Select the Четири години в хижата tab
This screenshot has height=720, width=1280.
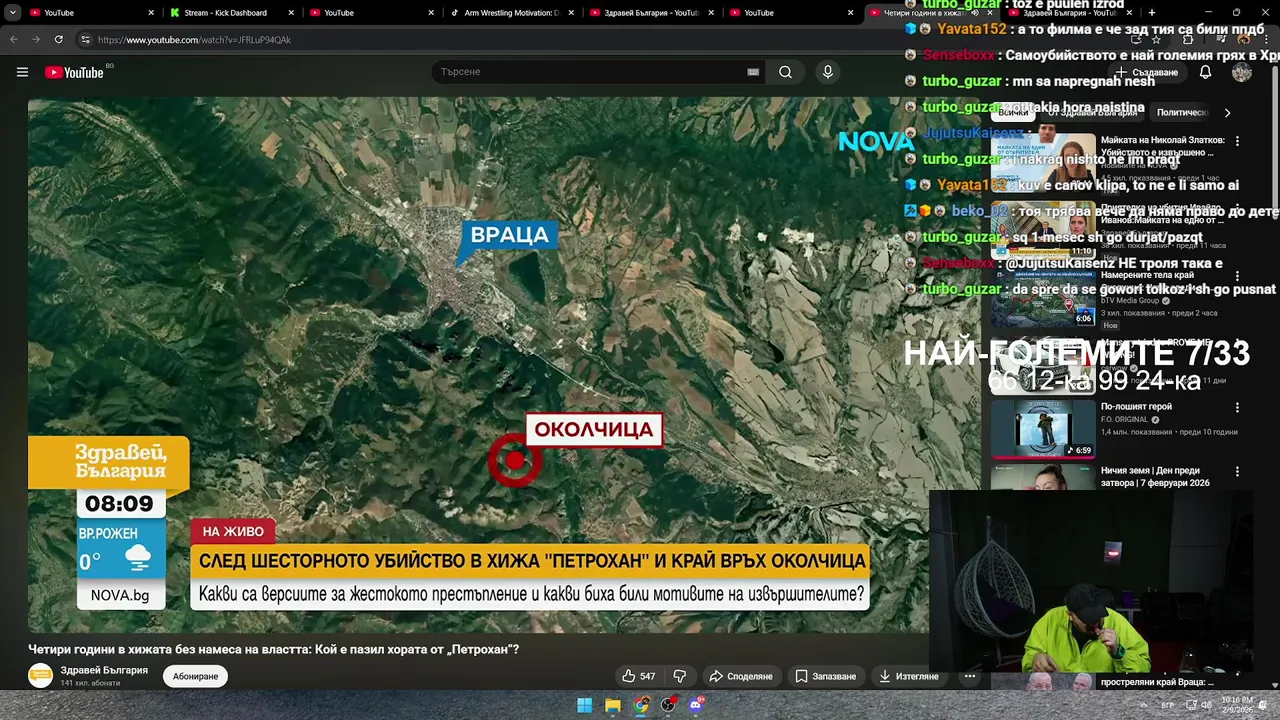(930, 13)
